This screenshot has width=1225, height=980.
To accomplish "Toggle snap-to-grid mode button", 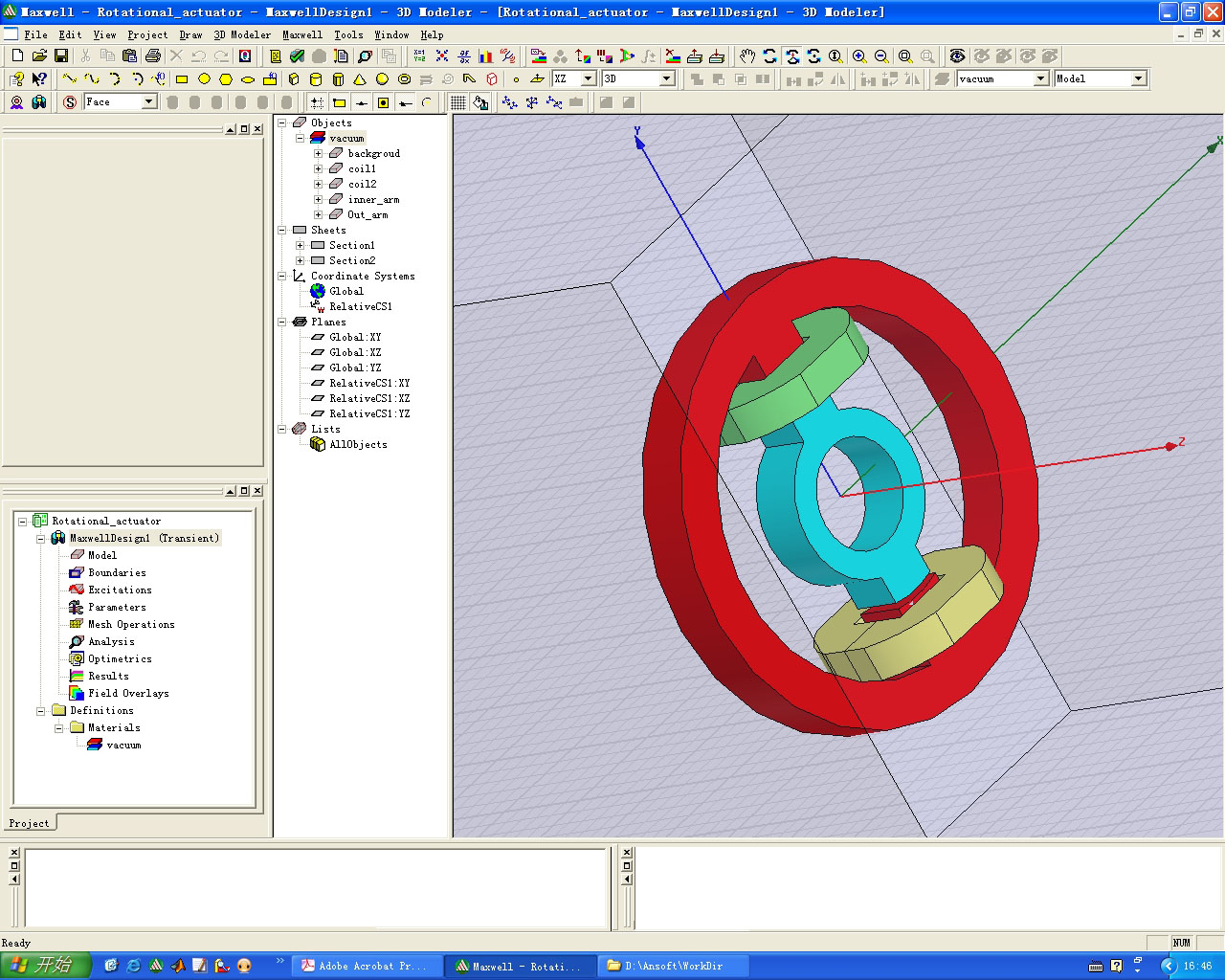I will coord(317,102).
